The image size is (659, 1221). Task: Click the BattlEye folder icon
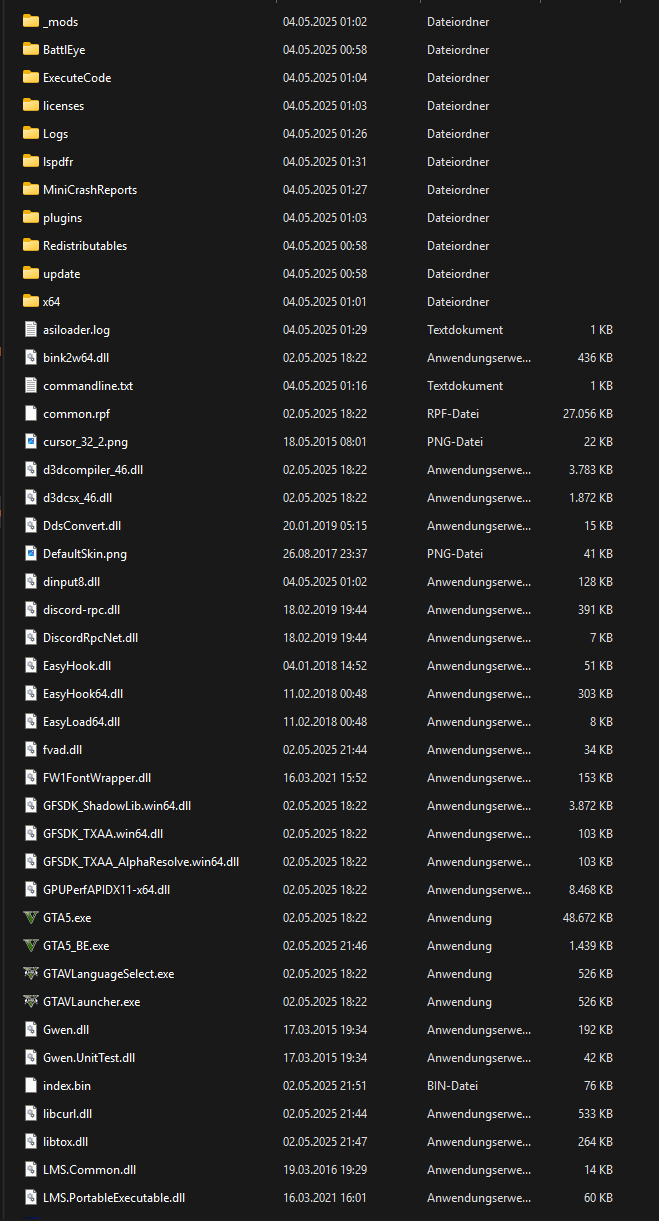tap(30, 49)
